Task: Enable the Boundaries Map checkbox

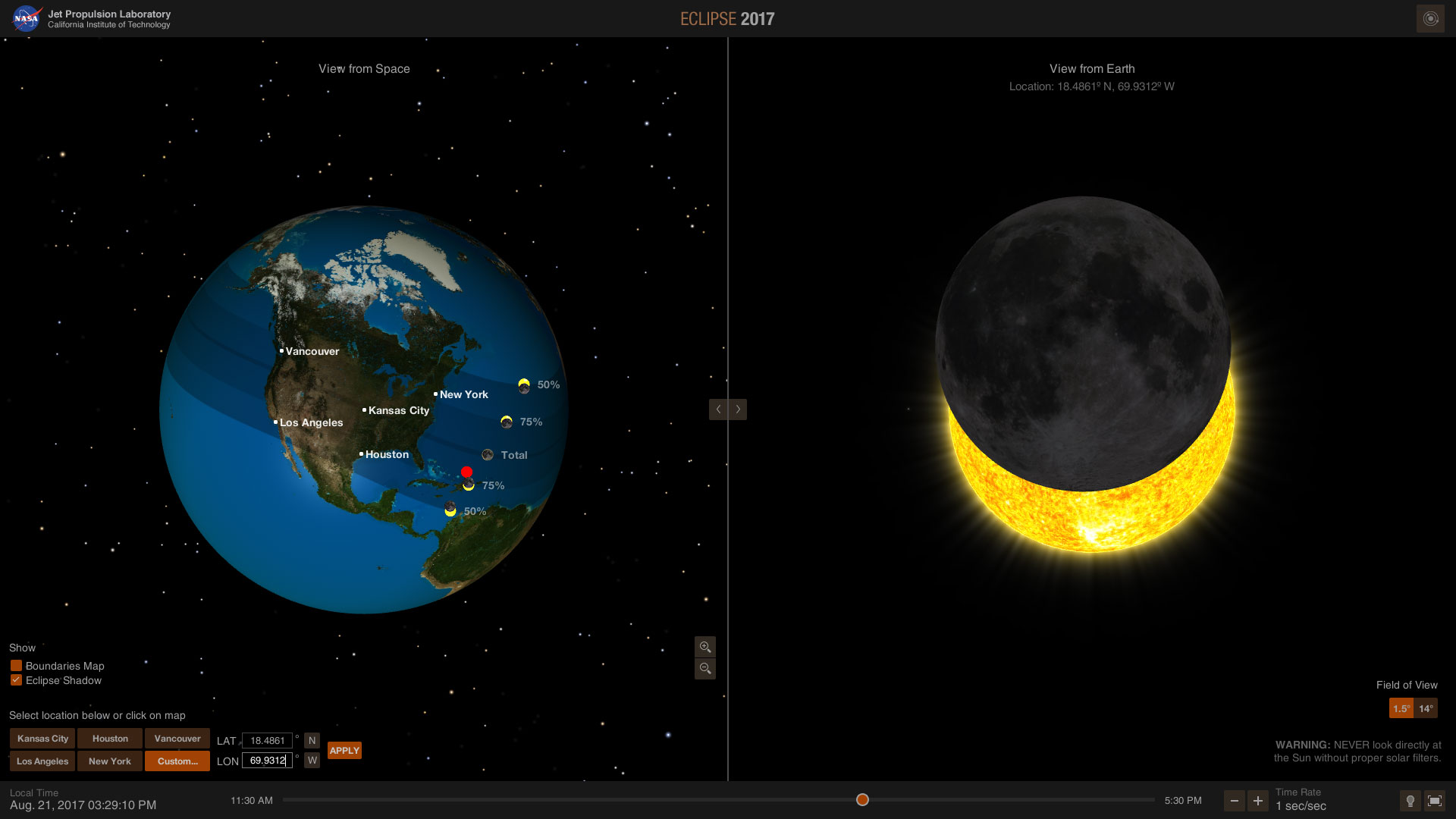Action: pos(15,665)
